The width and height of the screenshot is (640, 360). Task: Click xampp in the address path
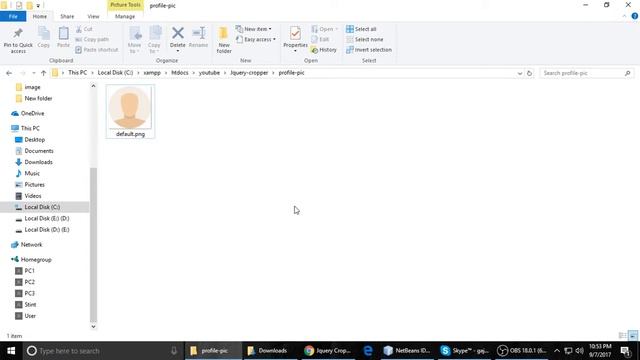tap(152, 73)
